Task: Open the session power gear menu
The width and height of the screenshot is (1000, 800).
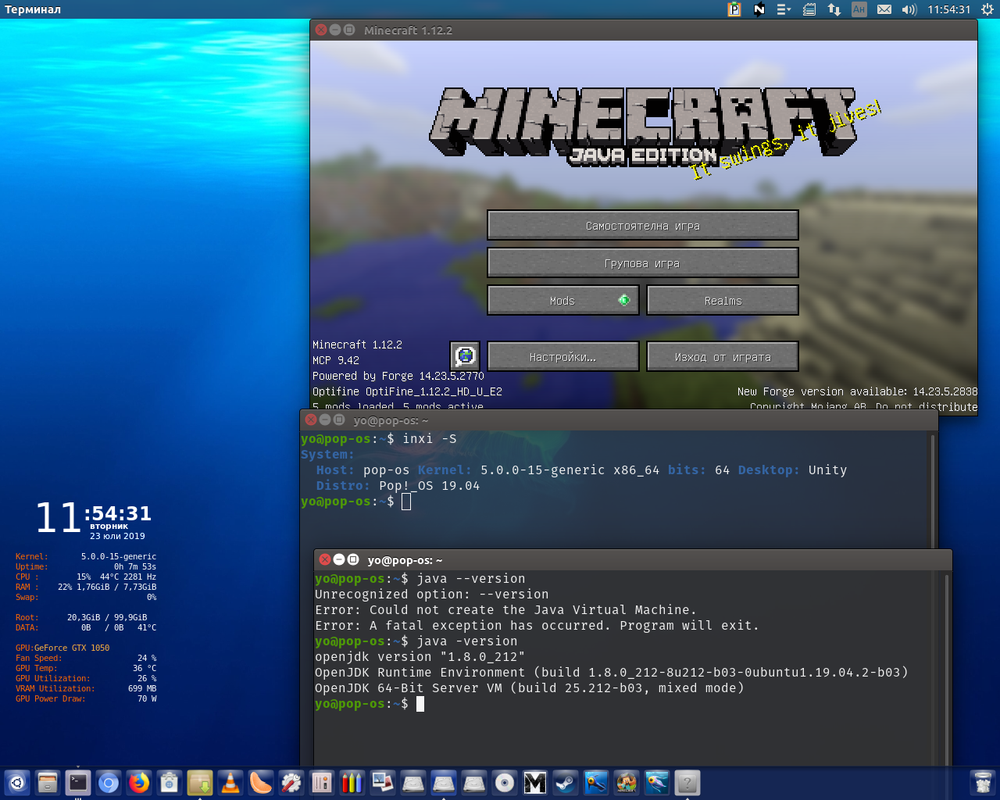Action: [987, 10]
